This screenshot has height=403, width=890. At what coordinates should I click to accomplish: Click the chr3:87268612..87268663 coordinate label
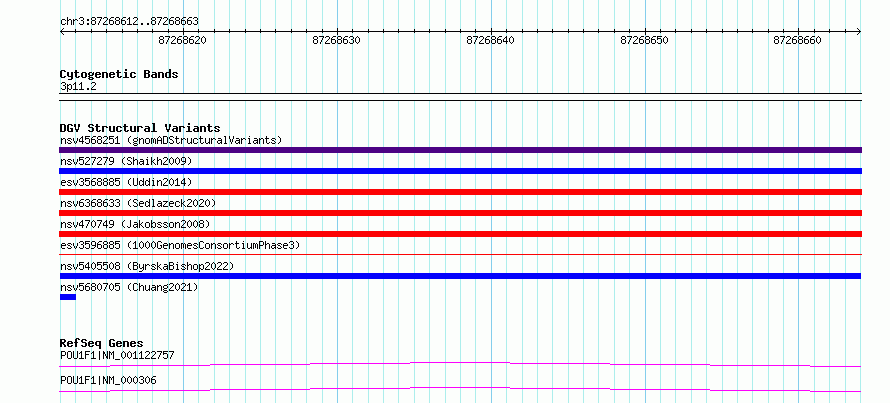(x=129, y=22)
